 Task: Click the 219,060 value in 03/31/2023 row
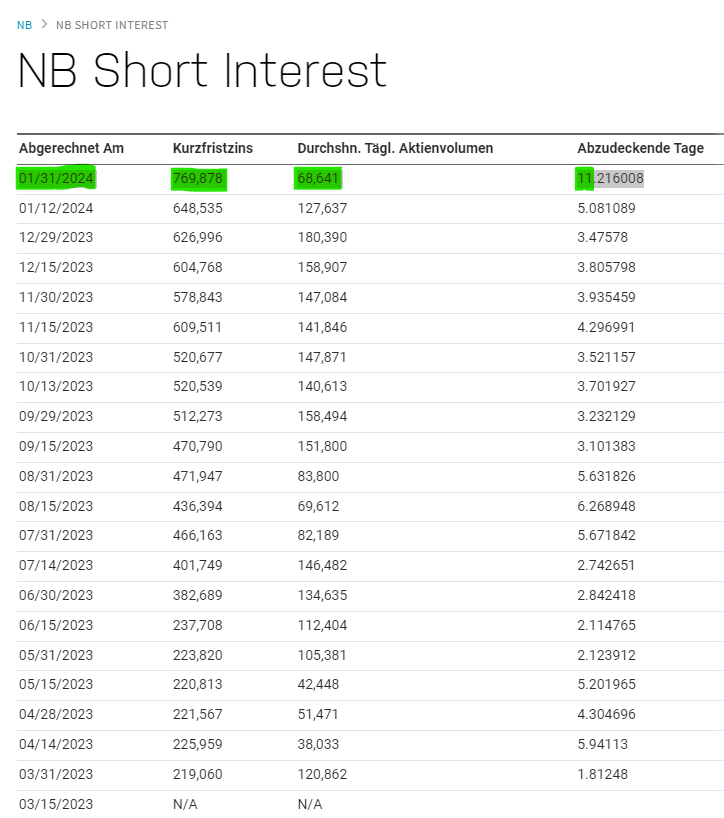197,774
